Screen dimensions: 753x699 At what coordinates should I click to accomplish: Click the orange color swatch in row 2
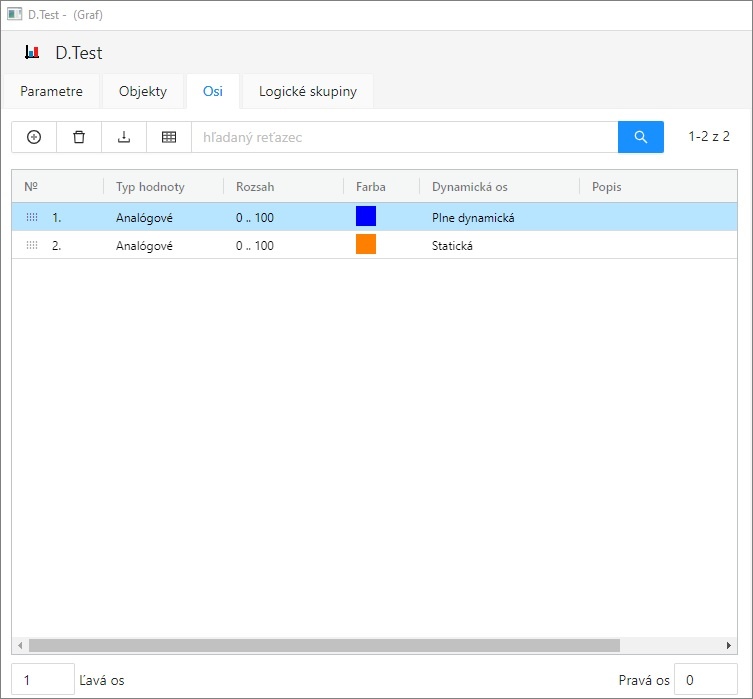tap(366, 245)
